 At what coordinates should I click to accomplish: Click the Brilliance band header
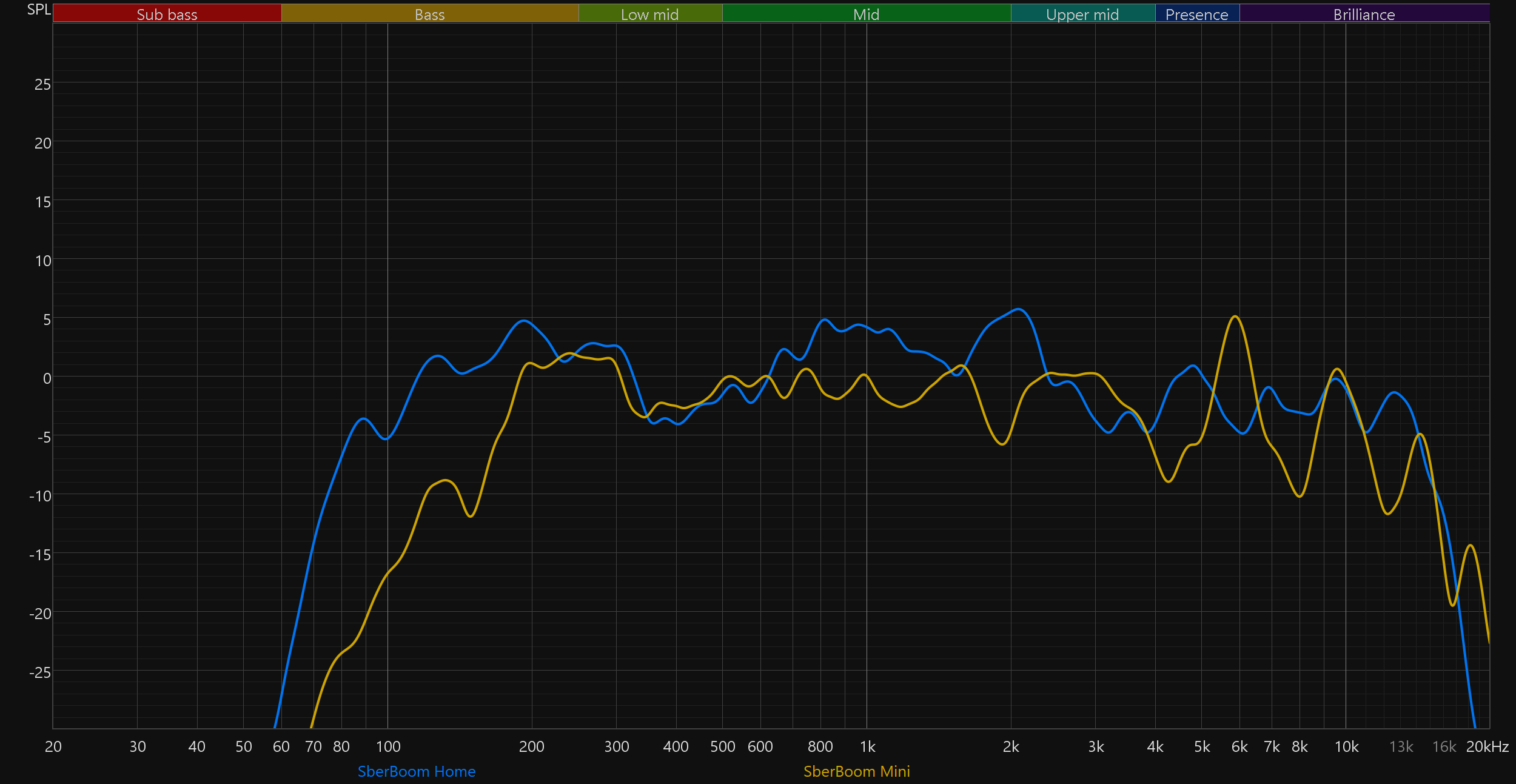point(1364,14)
